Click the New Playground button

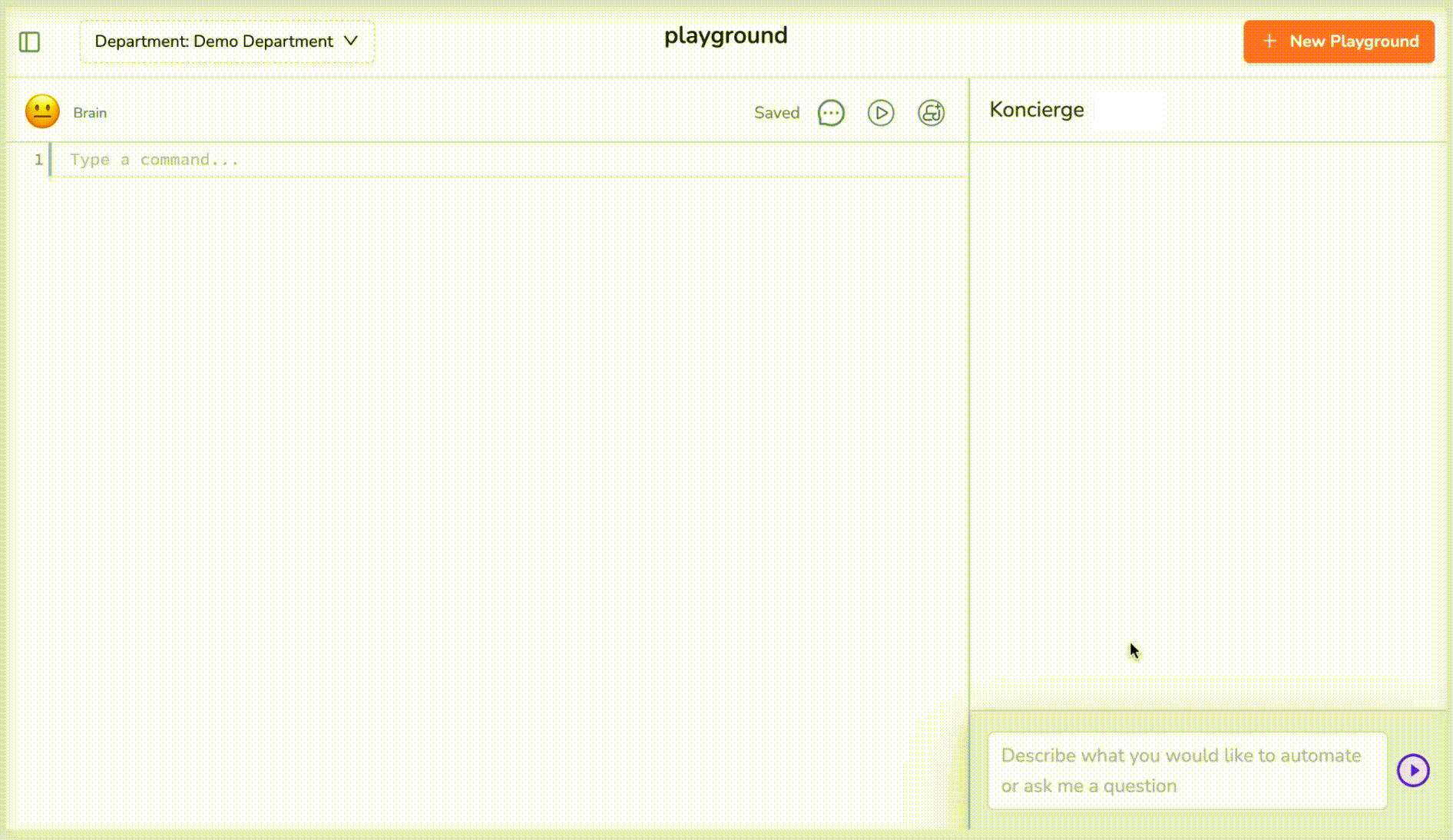pyautogui.click(x=1339, y=41)
